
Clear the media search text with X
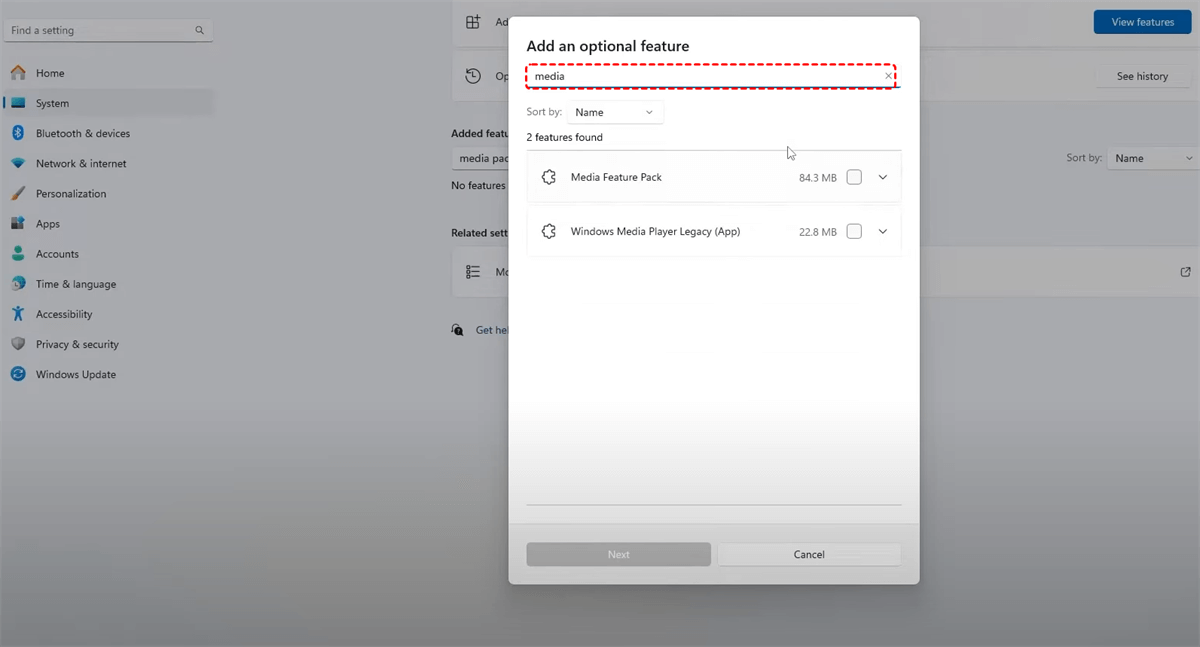(888, 76)
